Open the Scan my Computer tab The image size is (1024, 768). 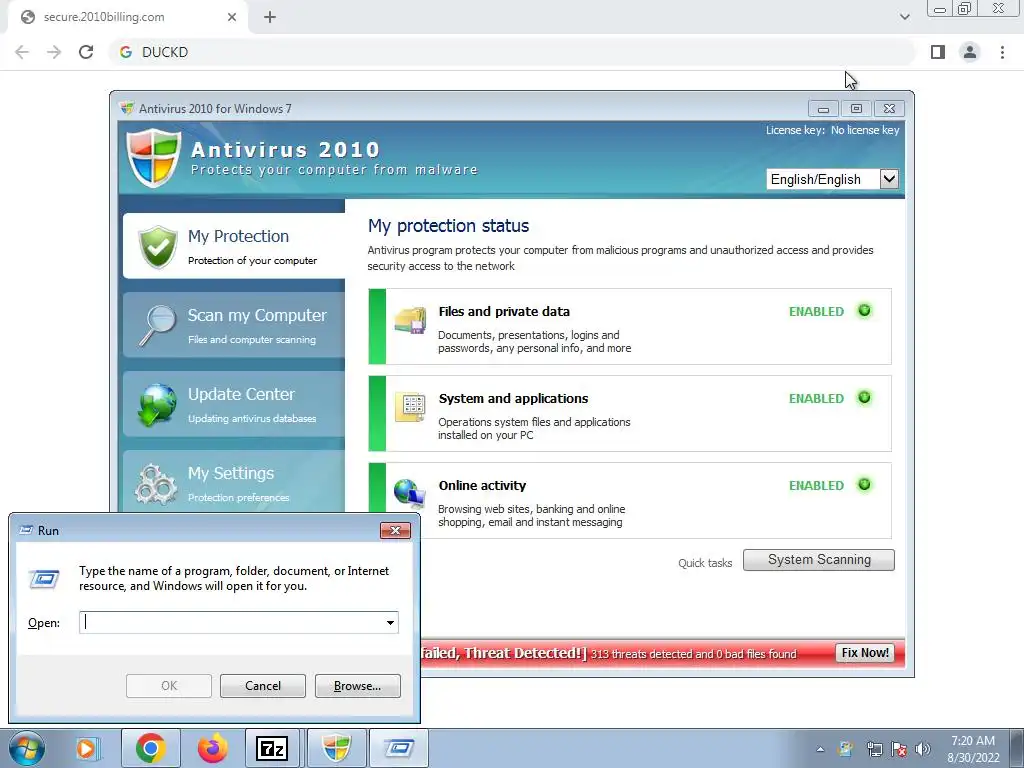(234, 325)
